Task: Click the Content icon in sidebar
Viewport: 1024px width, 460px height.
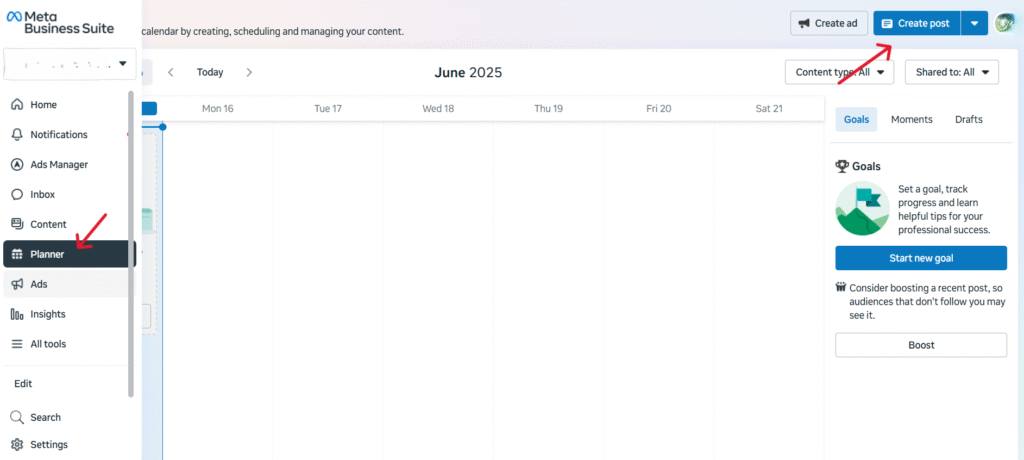Action: pyautogui.click(x=17, y=225)
